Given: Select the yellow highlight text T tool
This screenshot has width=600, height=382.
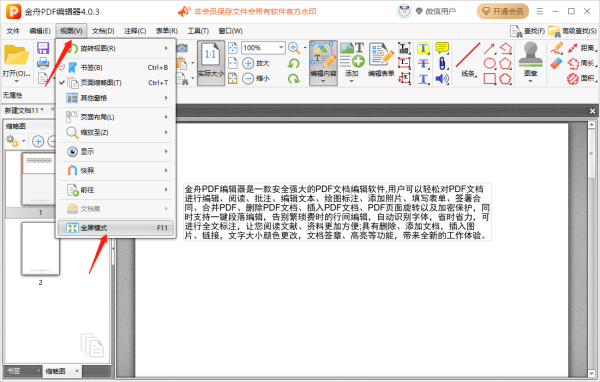Looking at the screenshot, I should point(423,48).
